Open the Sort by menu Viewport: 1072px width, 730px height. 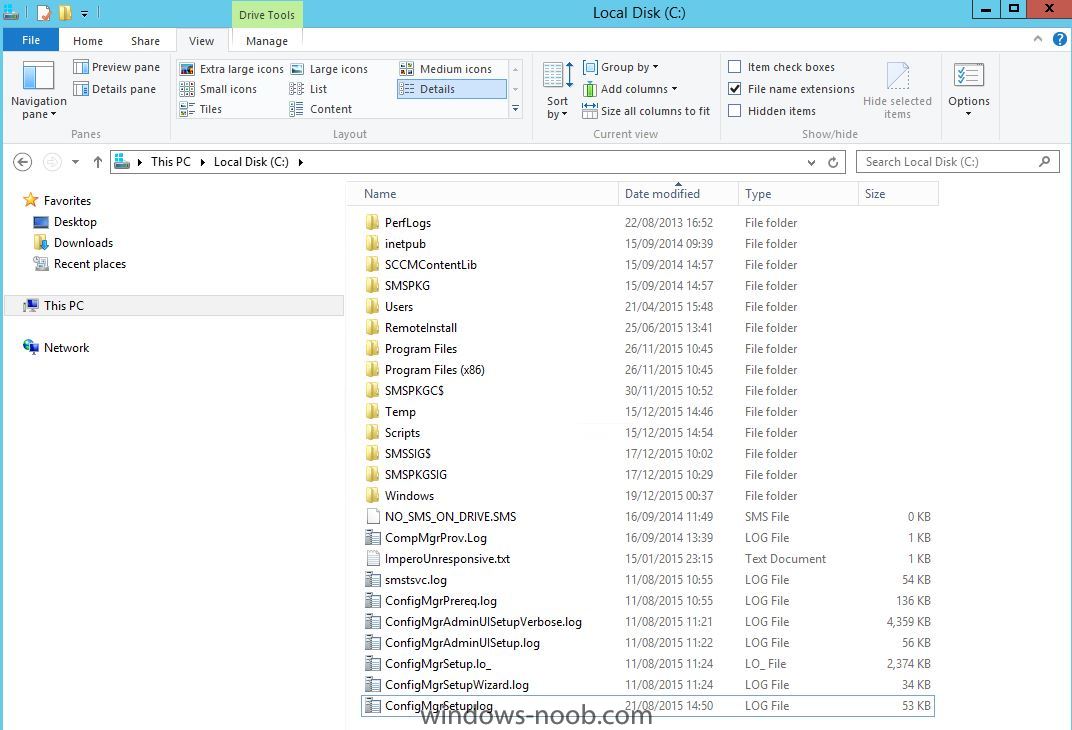(558, 91)
